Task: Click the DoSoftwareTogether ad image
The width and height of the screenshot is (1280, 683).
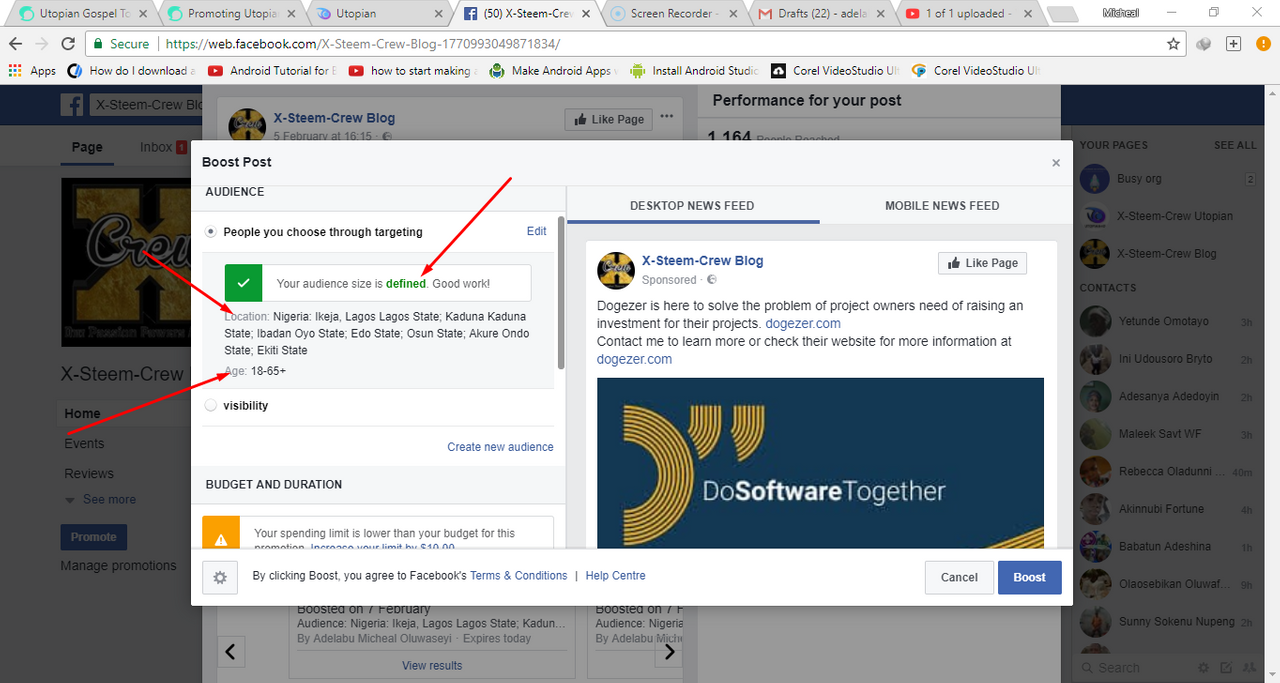Action: pos(820,463)
